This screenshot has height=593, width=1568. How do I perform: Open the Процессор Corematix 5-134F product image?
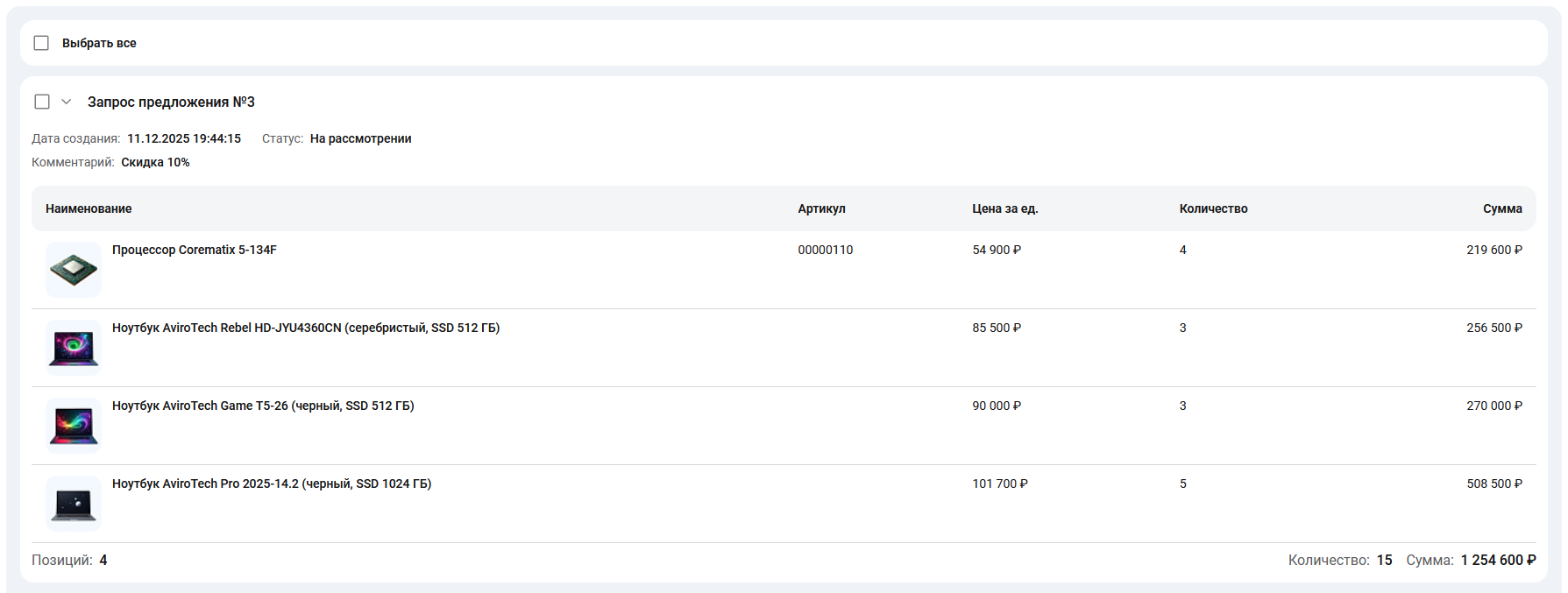pos(74,270)
